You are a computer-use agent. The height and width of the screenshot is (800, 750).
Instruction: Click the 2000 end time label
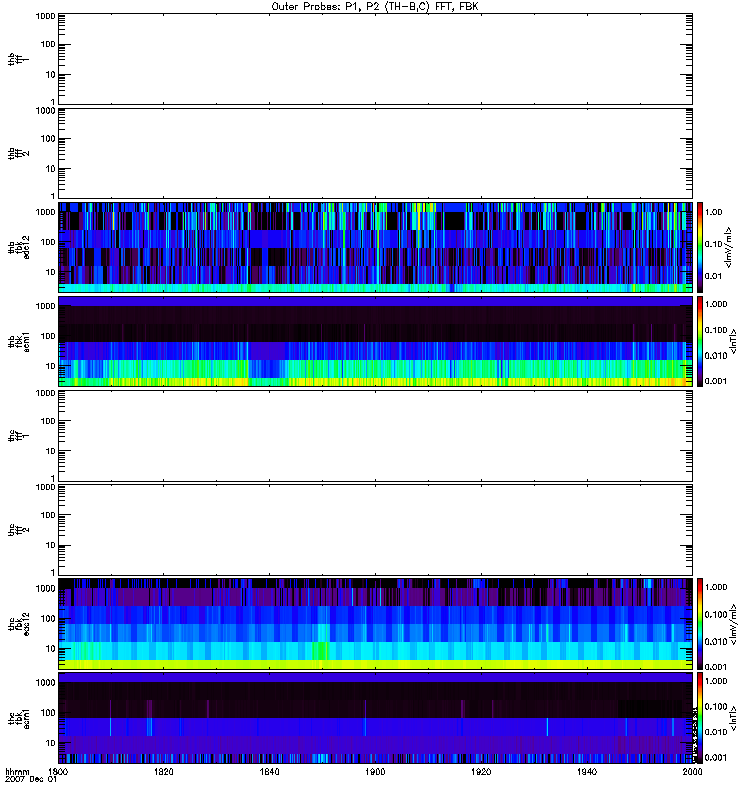691,772
